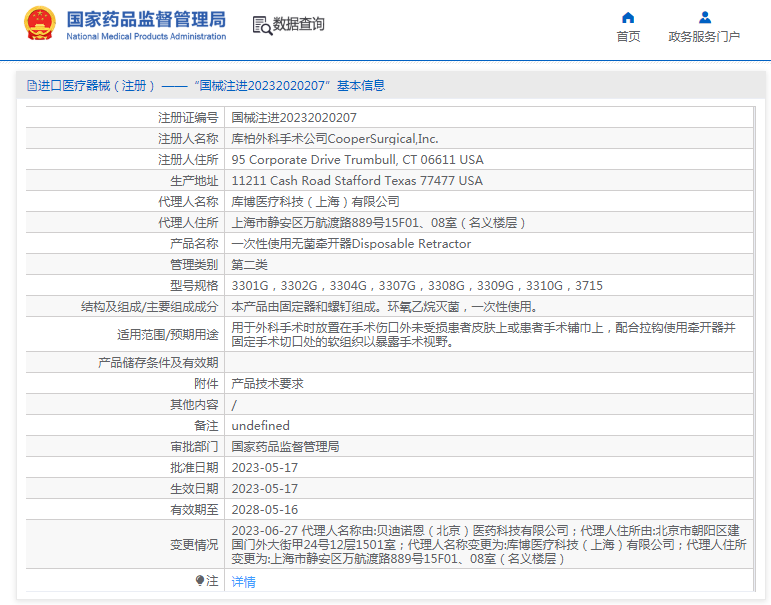This screenshot has width=771, height=605.
Task: Click 国家药品监督管理局 site title
Action: click(146, 20)
